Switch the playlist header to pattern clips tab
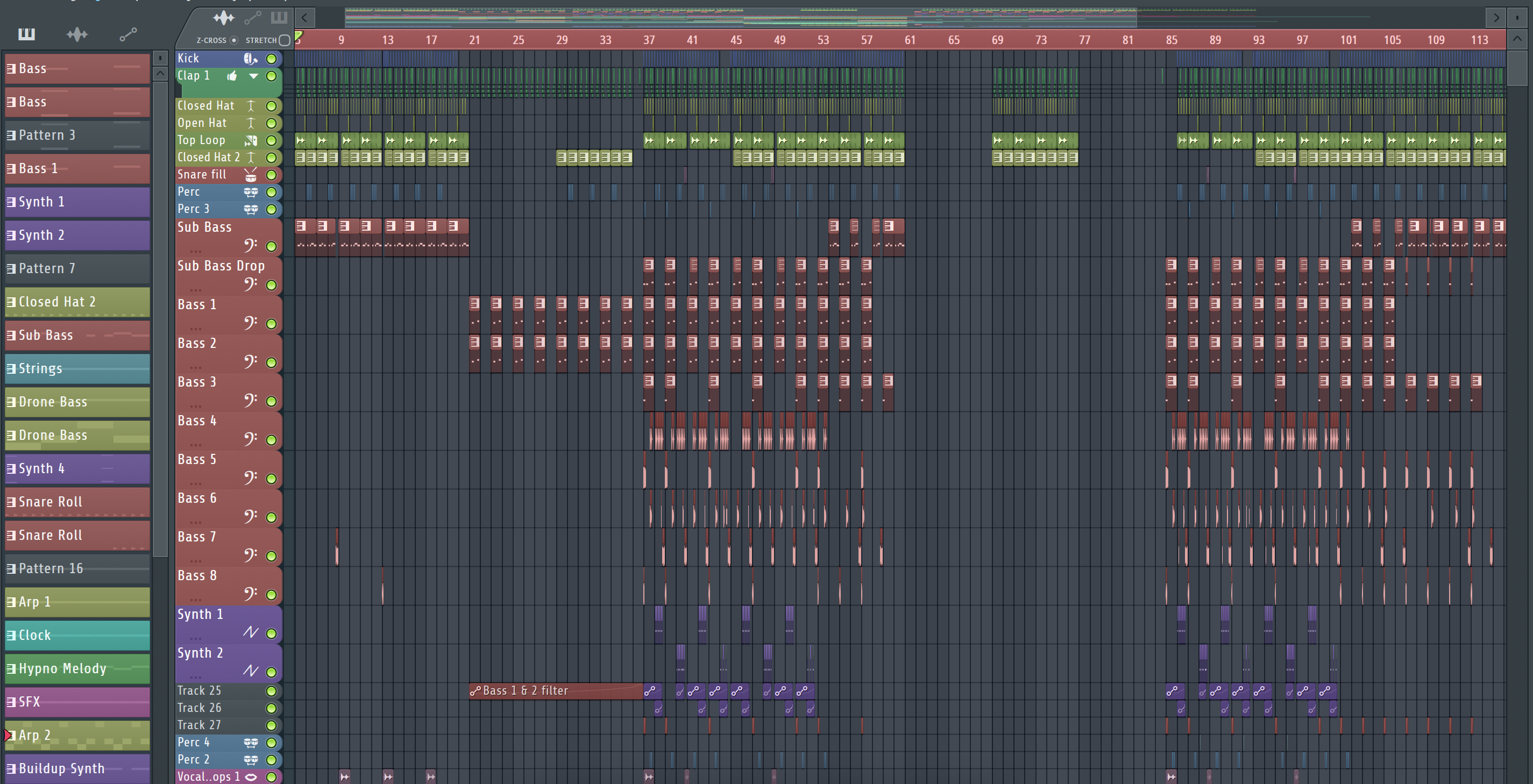This screenshot has width=1533, height=784. [x=279, y=18]
